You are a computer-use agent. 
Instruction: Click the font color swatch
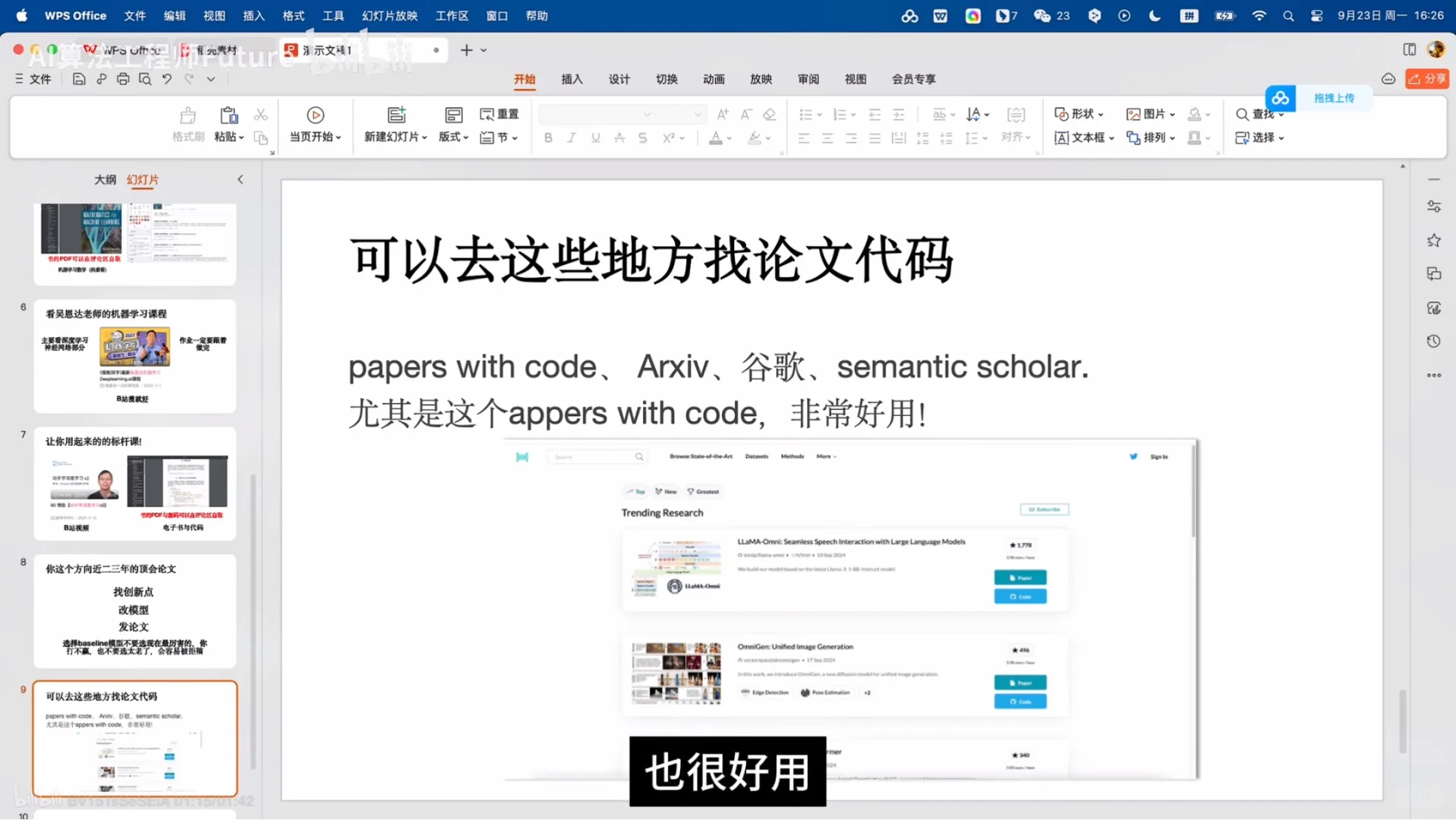pyautogui.click(x=716, y=137)
